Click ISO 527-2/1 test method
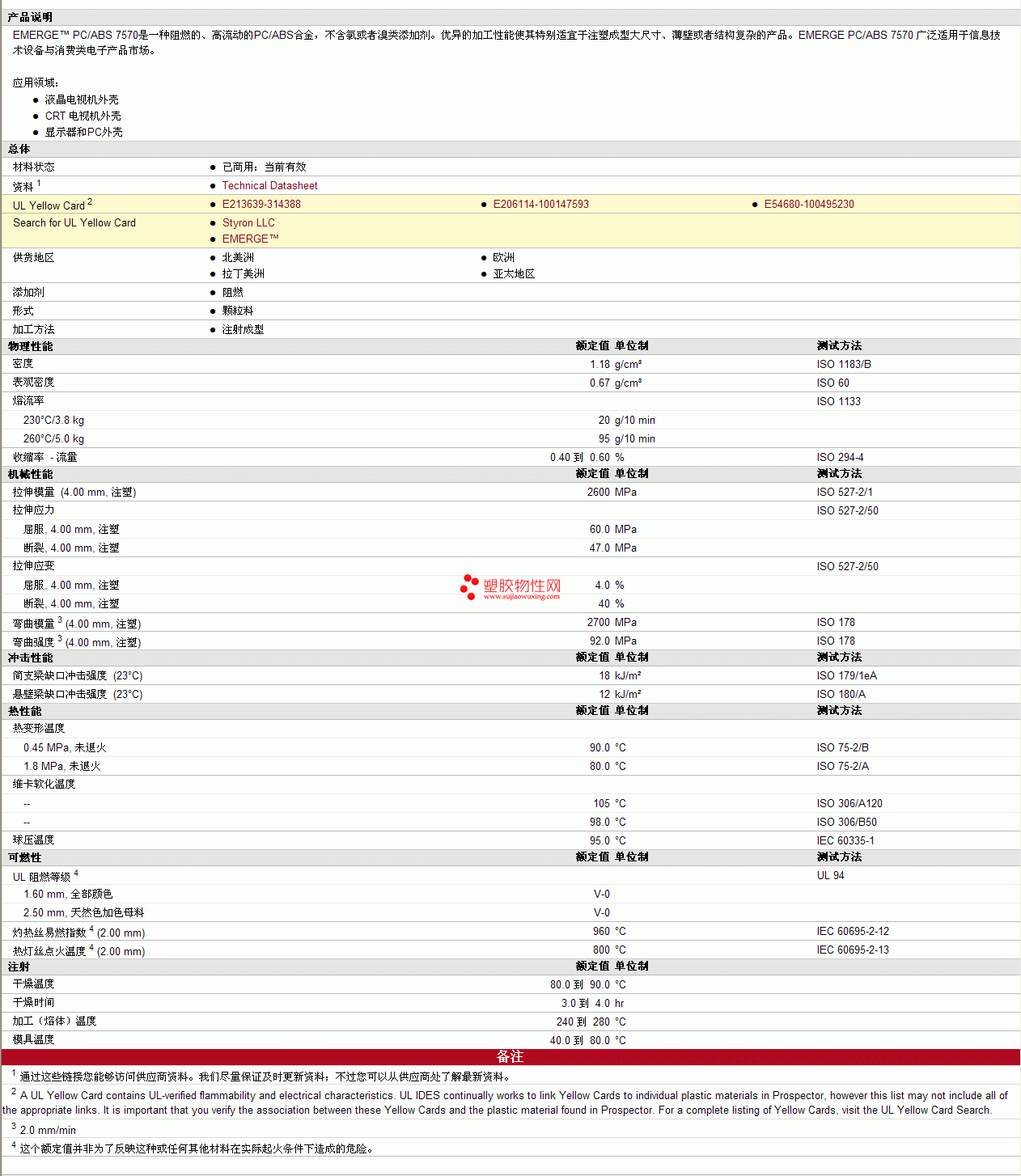This screenshot has width=1021, height=1176. coord(845,492)
